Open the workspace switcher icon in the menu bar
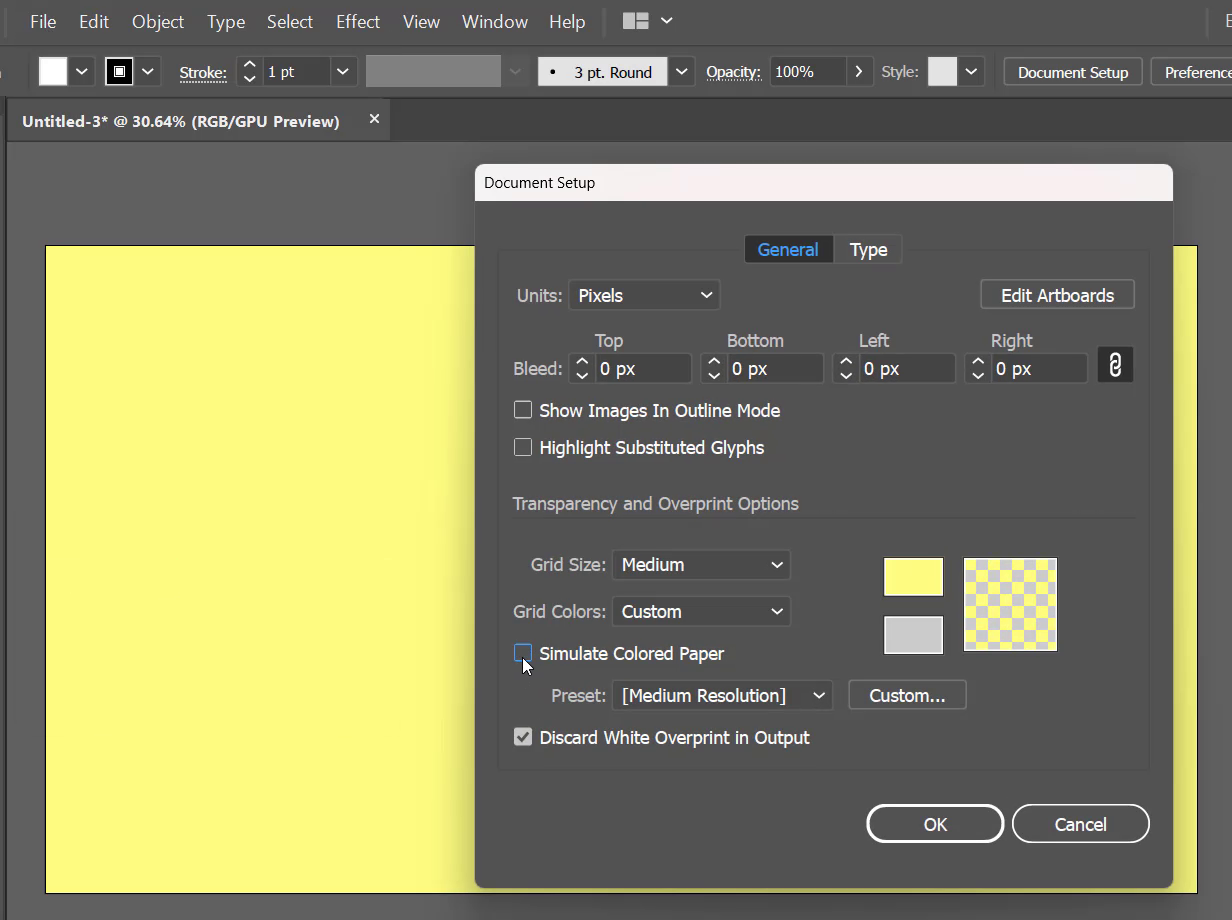1232x920 pixels. pos(637,20)
